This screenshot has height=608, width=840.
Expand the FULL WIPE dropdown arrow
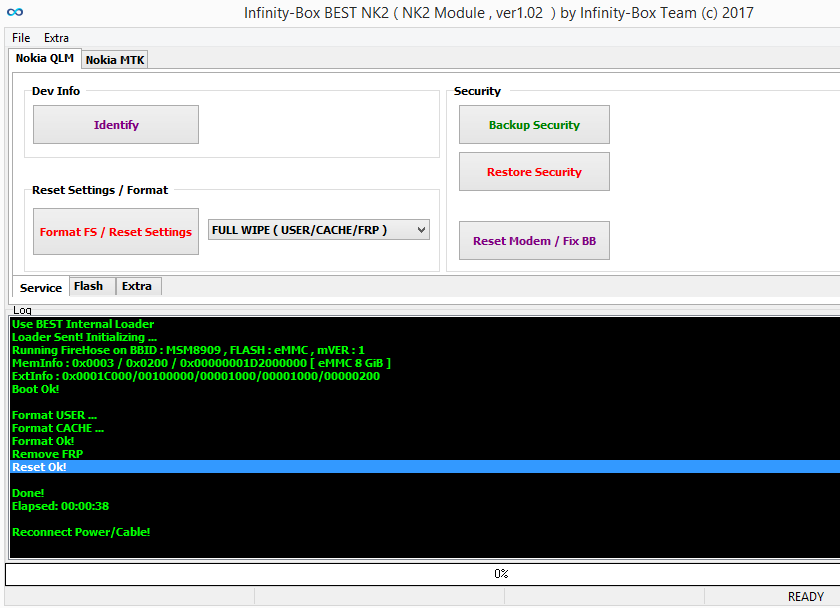click(x=422, y=230)
